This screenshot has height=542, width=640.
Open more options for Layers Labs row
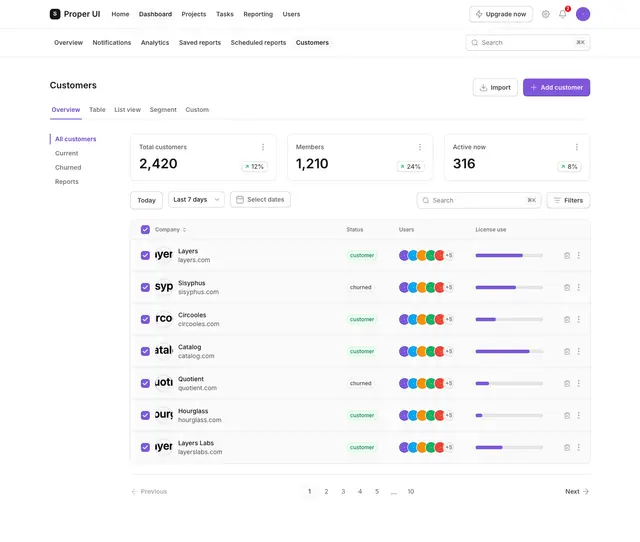[x=578, y=447]
